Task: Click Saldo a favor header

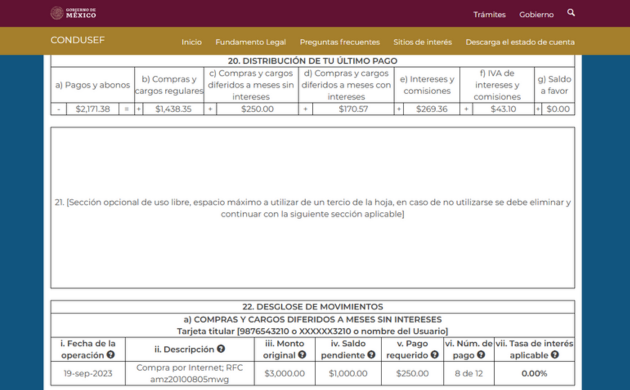Action: click(x=554, y=85)
